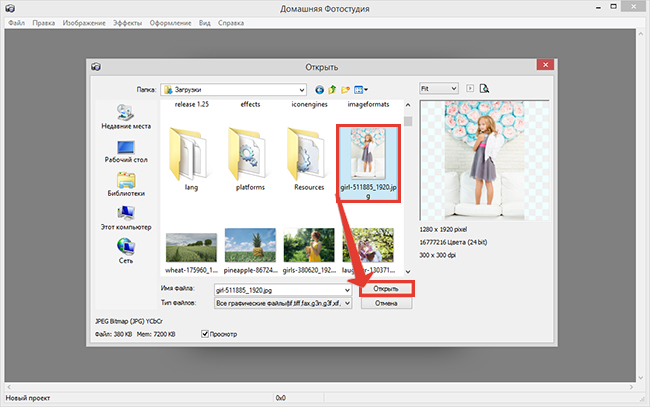
Task: Expand the Имя файла dropdown arrow
Action: (x=347, y=290)
